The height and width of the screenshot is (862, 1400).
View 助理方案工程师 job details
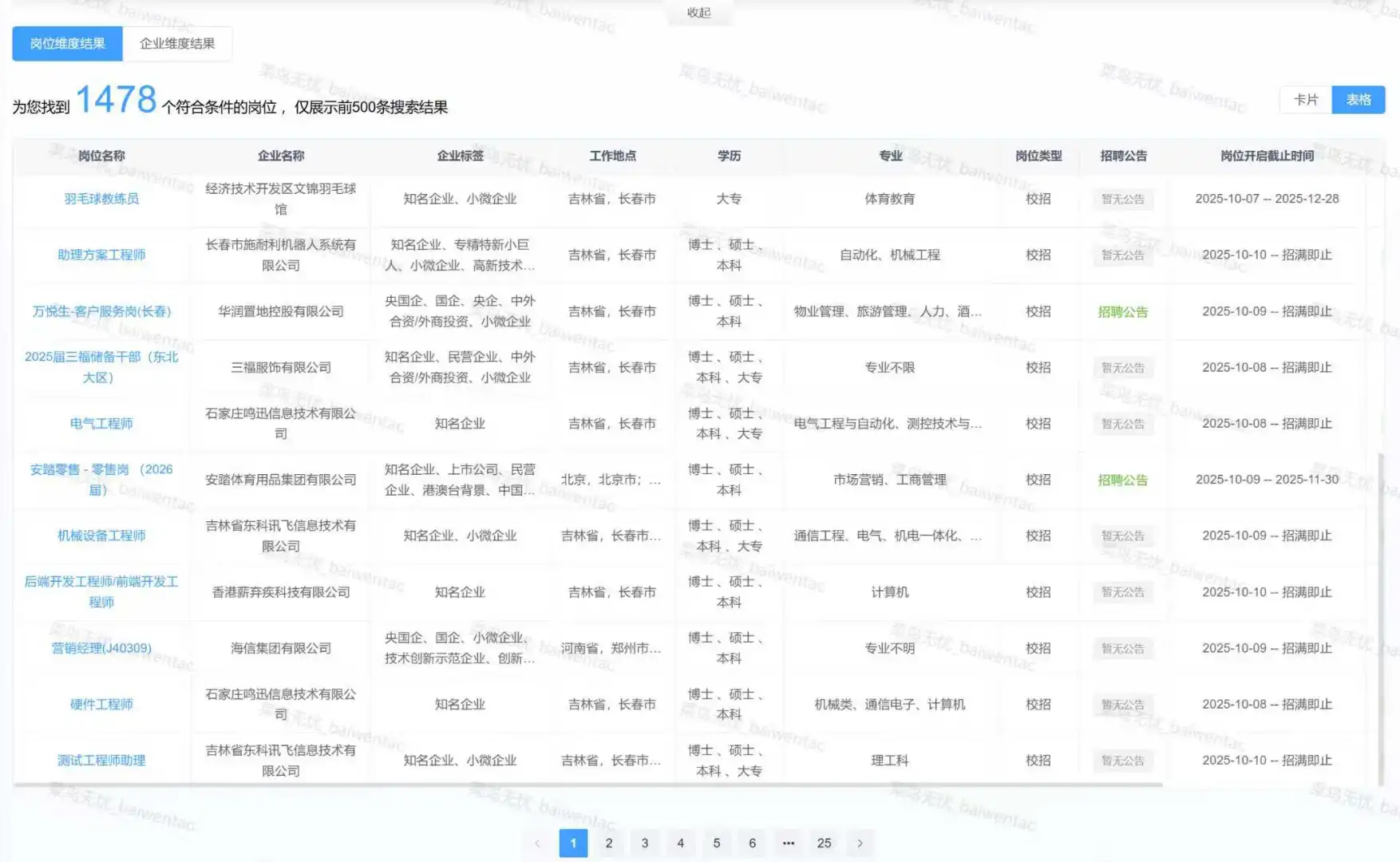coord(102,255)
